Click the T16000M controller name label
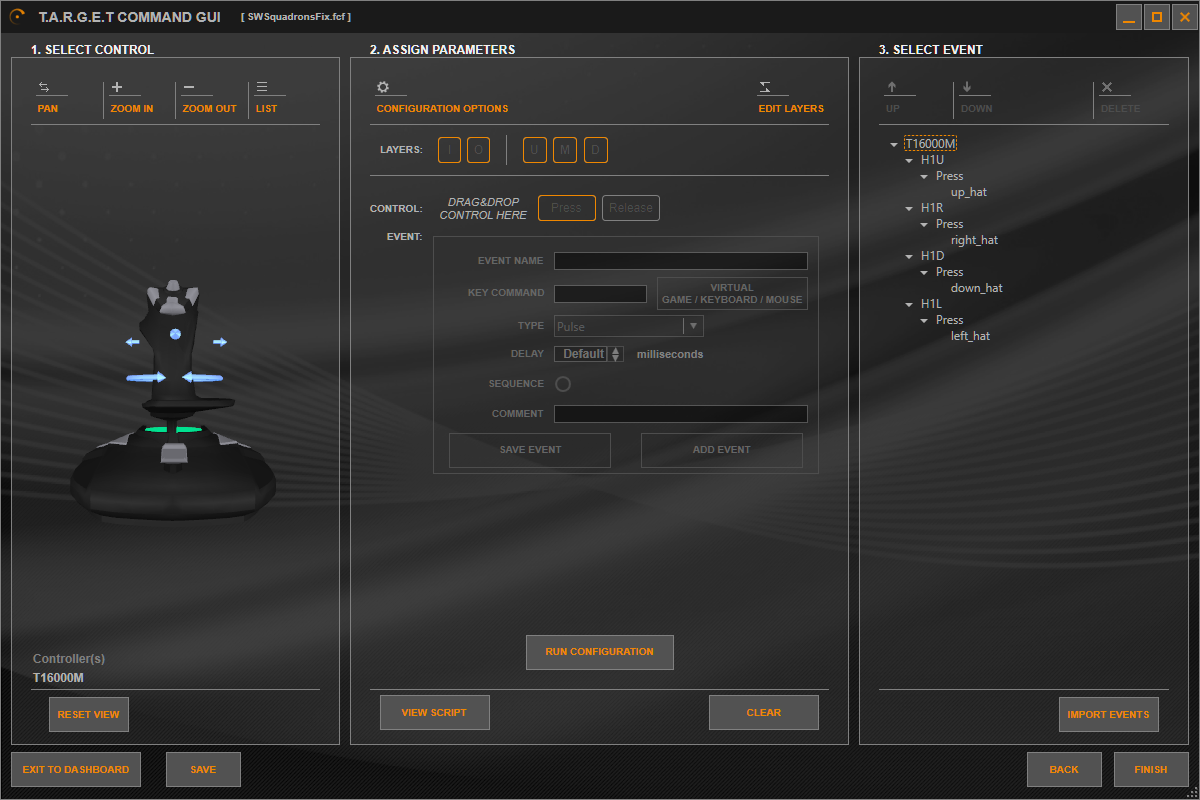 (58, 678)
